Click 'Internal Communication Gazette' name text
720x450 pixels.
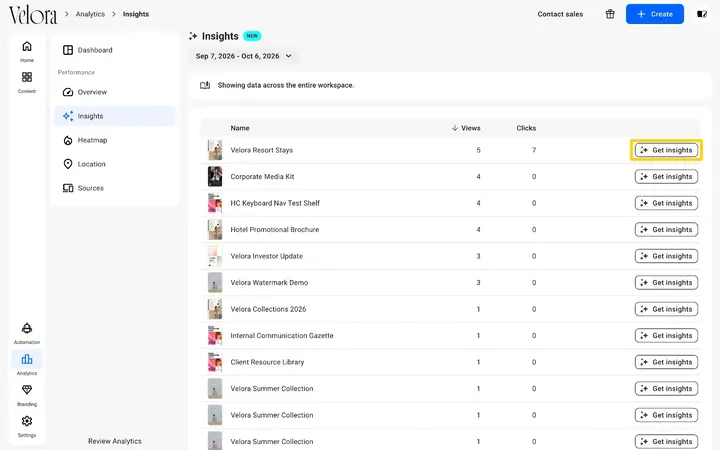pos(282,336)
